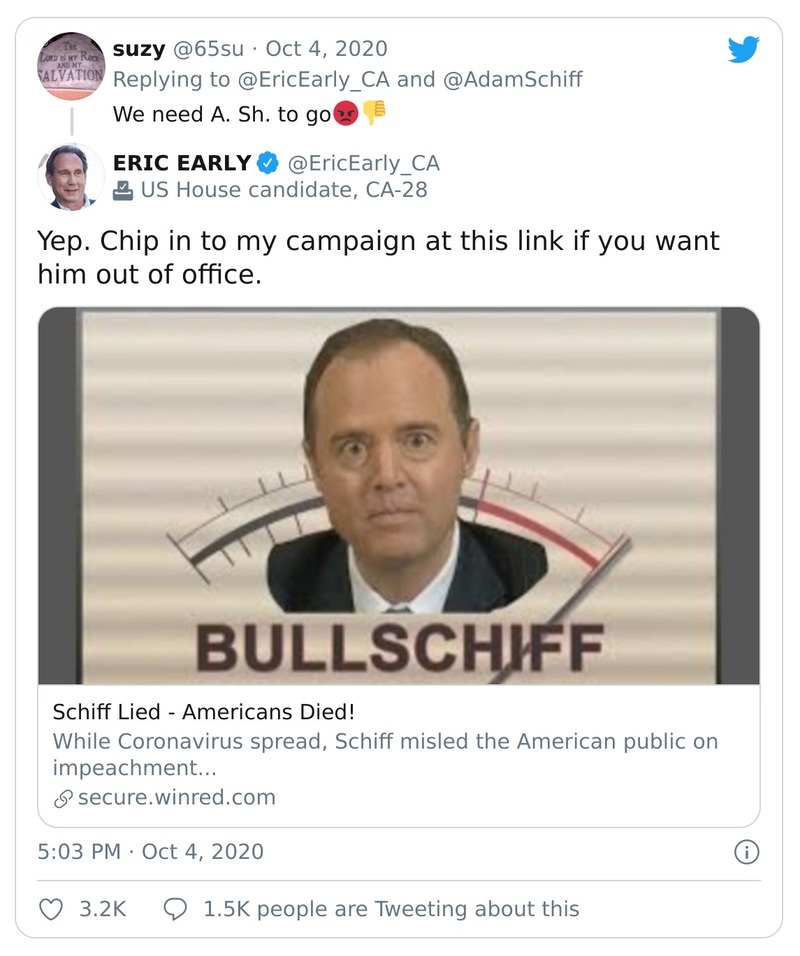Open Eric Early's profile photo

click(71, 177)
